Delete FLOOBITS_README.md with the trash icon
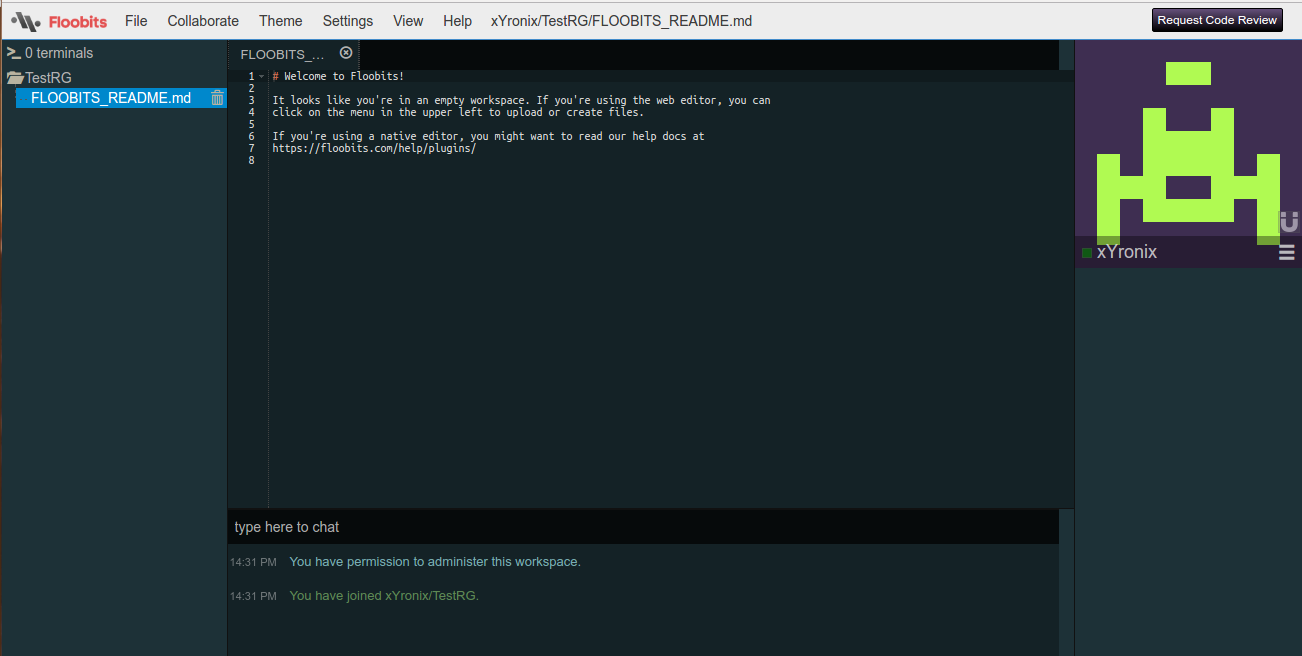 [x=217, y=98]
